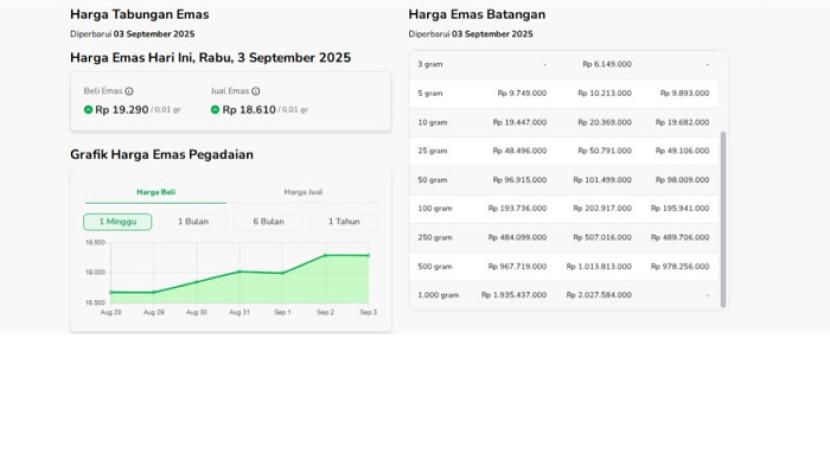Open the Harga Jual tab
Viewport: 830px width, 466px height.
click(x=303, y=192)
